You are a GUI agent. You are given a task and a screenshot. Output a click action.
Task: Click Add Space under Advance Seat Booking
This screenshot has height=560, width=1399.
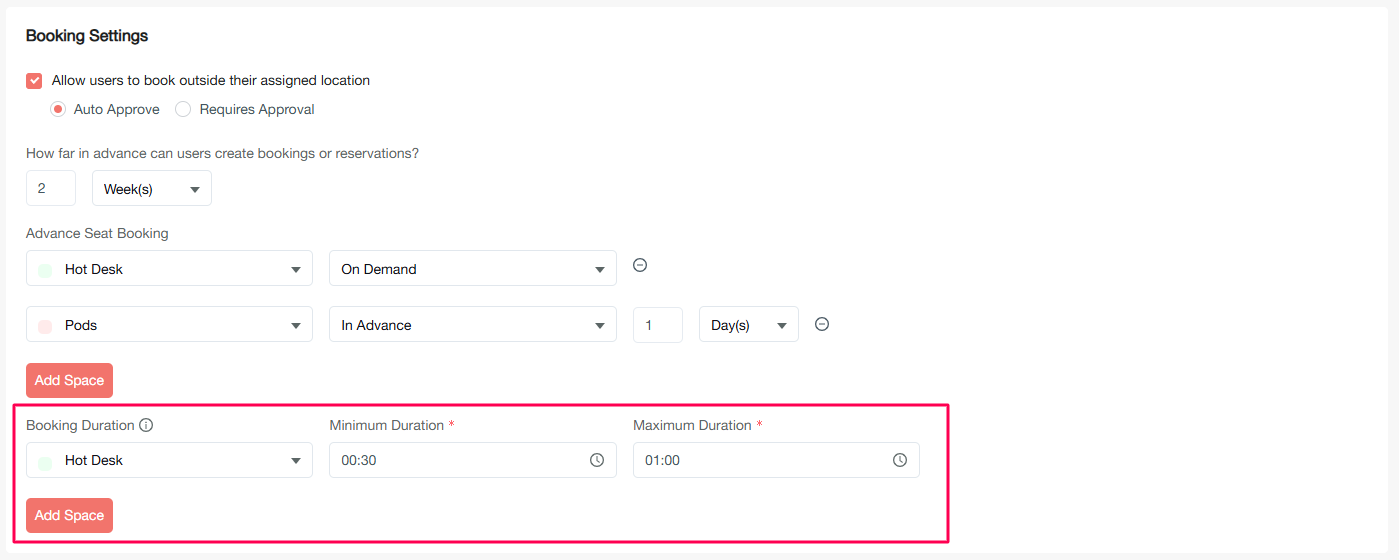pyautogui.click(x=69, y=380)
